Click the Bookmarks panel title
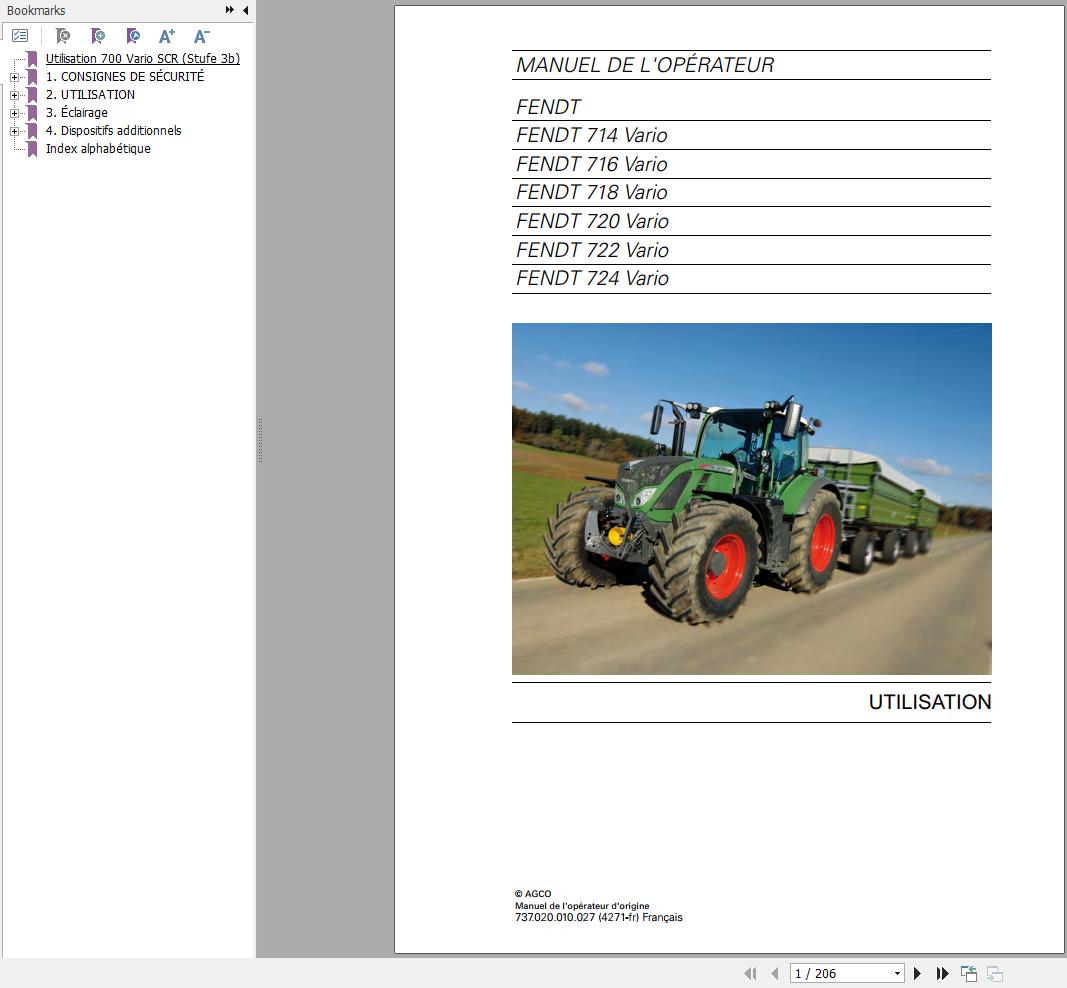1067x988 pixels. point(36,10)
